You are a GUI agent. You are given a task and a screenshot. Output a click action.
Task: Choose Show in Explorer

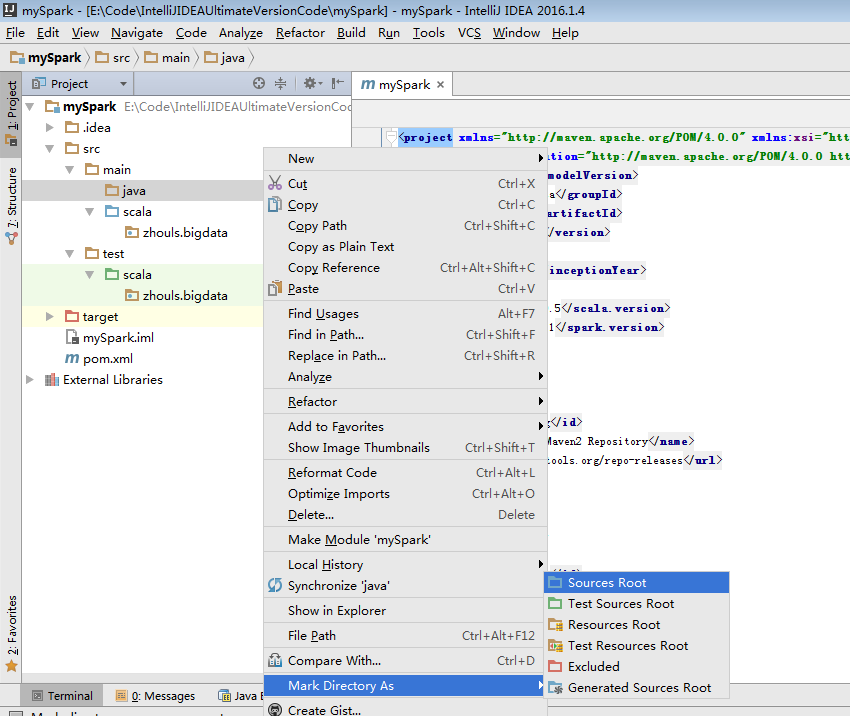[x=405, y=610]
